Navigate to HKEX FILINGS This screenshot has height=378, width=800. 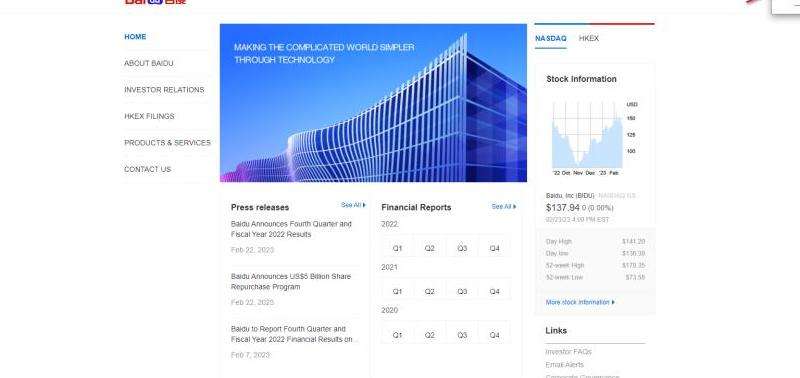pyautogui.click(x=149, y=116)
